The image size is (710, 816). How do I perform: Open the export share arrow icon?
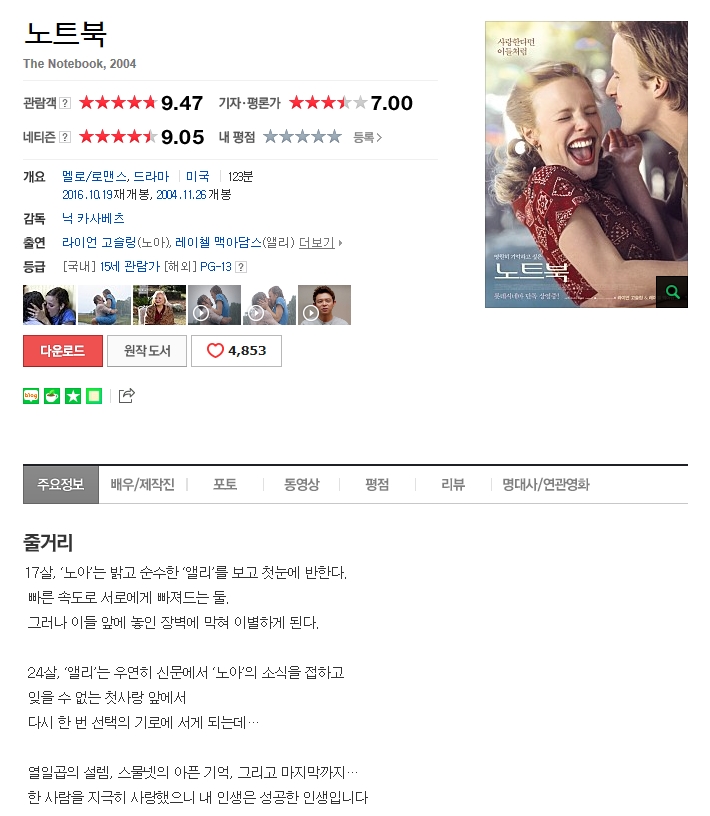[127, 396]
